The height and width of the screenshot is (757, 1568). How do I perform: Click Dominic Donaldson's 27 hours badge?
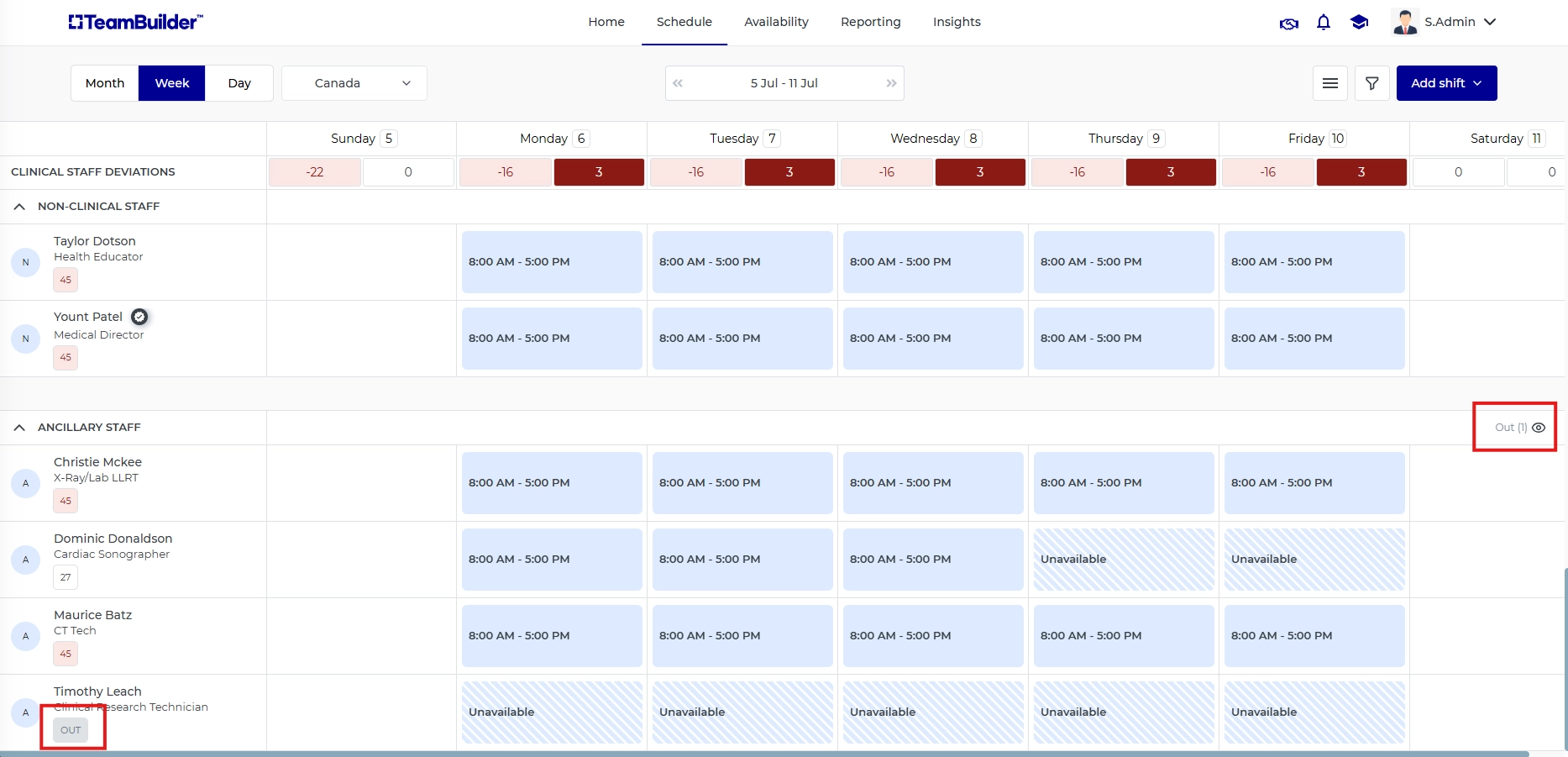66,577
